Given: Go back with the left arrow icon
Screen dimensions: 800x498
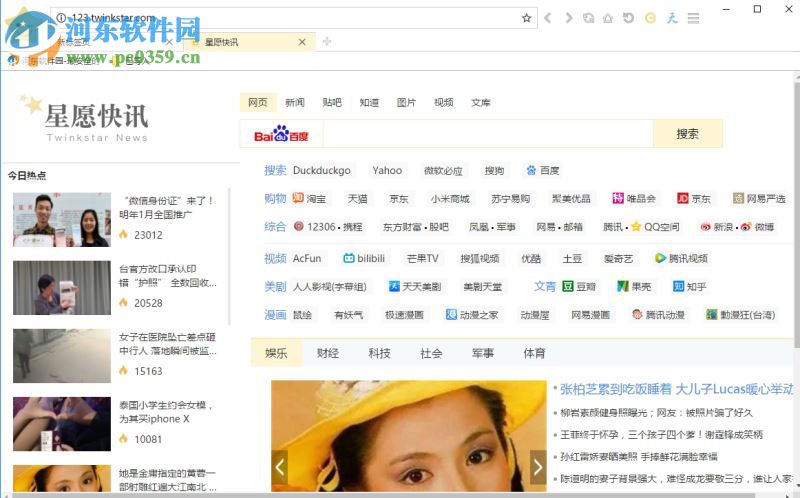Looking at the screenshot, I should 548,18.
